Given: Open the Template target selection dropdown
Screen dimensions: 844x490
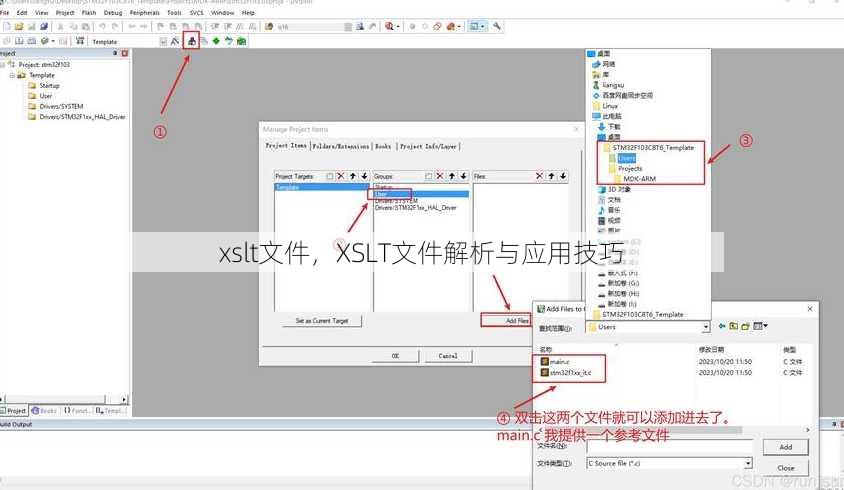Looking at the screenshot, I should (164, 41).
